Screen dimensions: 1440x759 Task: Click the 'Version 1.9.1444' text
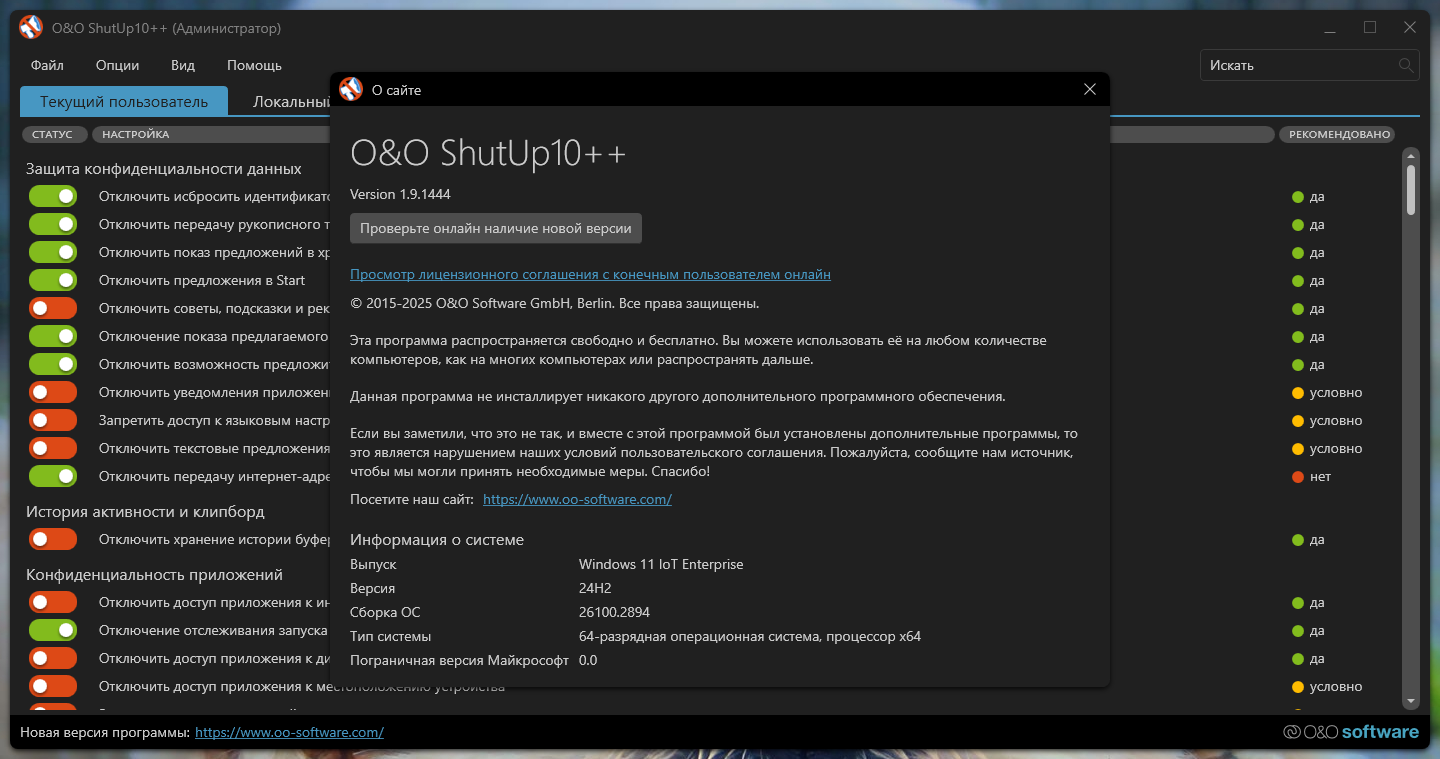click(x=400, y=194)
